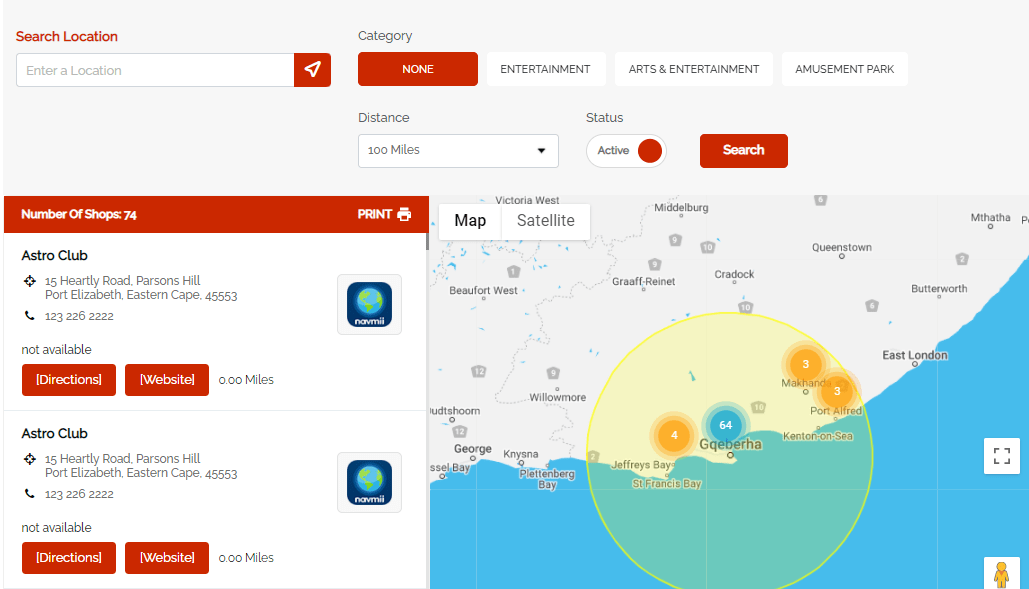Click the Enter a Location search field
This screenshot has width=1029, height=589.
pyautogui.click(x=155, y=70)
